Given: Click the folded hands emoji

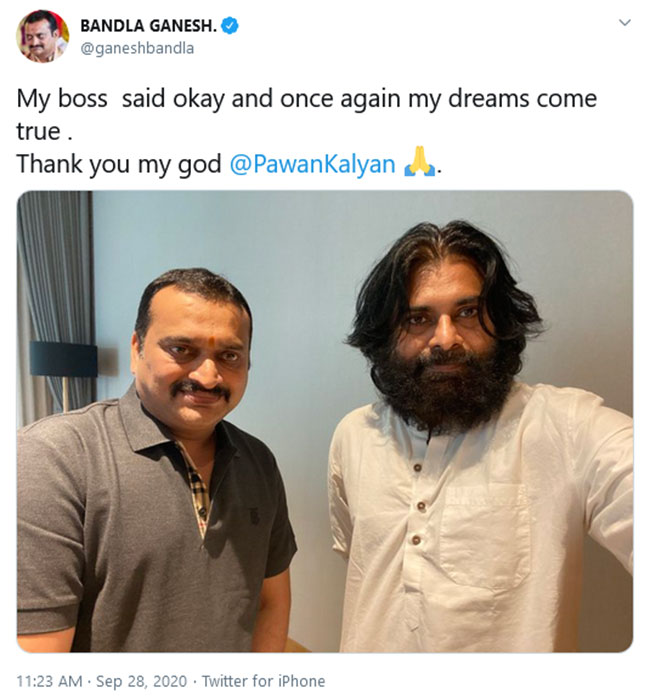Looking at the screenshot, I should [x=419, y=164].
